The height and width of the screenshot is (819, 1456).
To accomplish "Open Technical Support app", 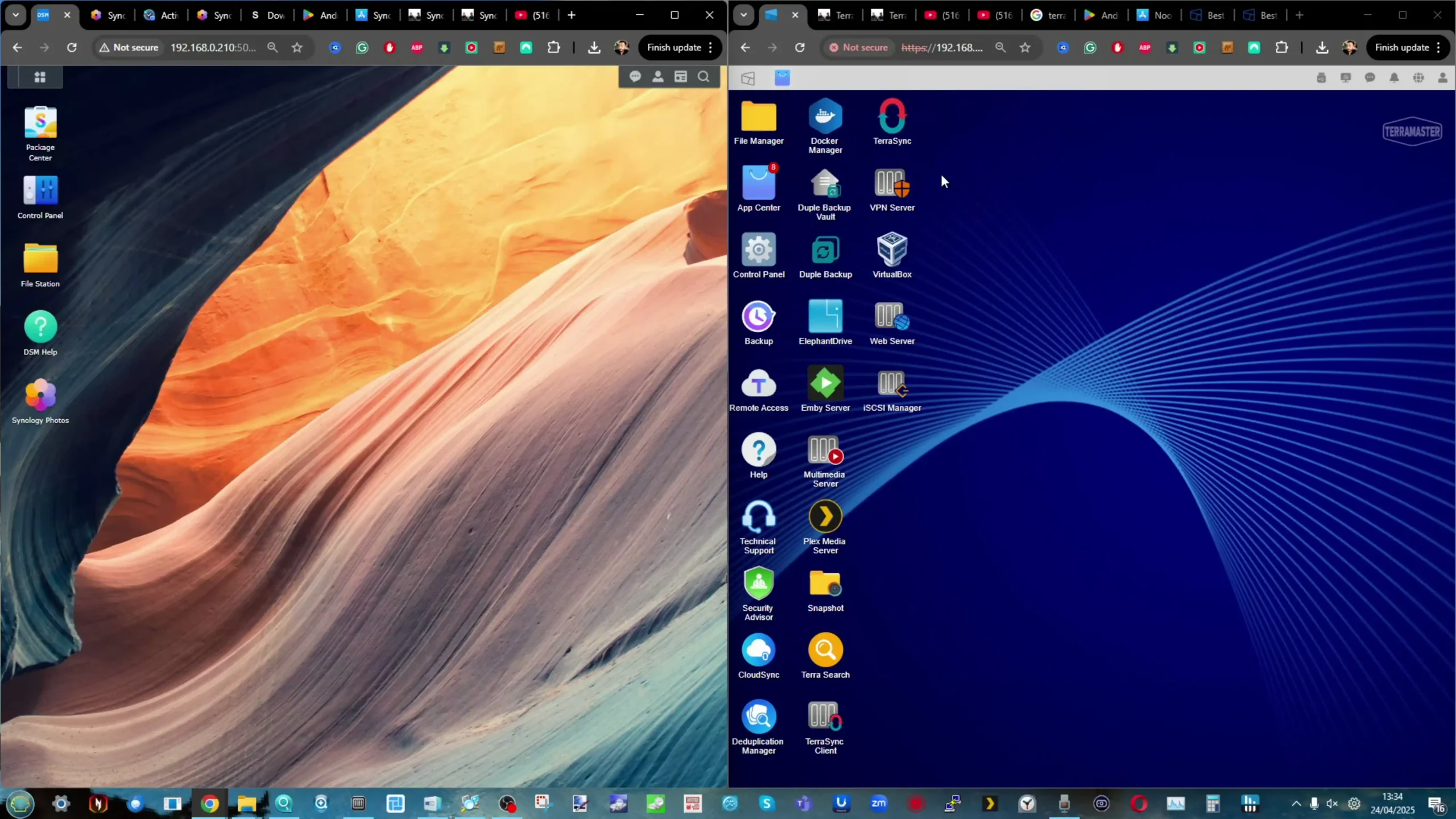I will 759,528.
